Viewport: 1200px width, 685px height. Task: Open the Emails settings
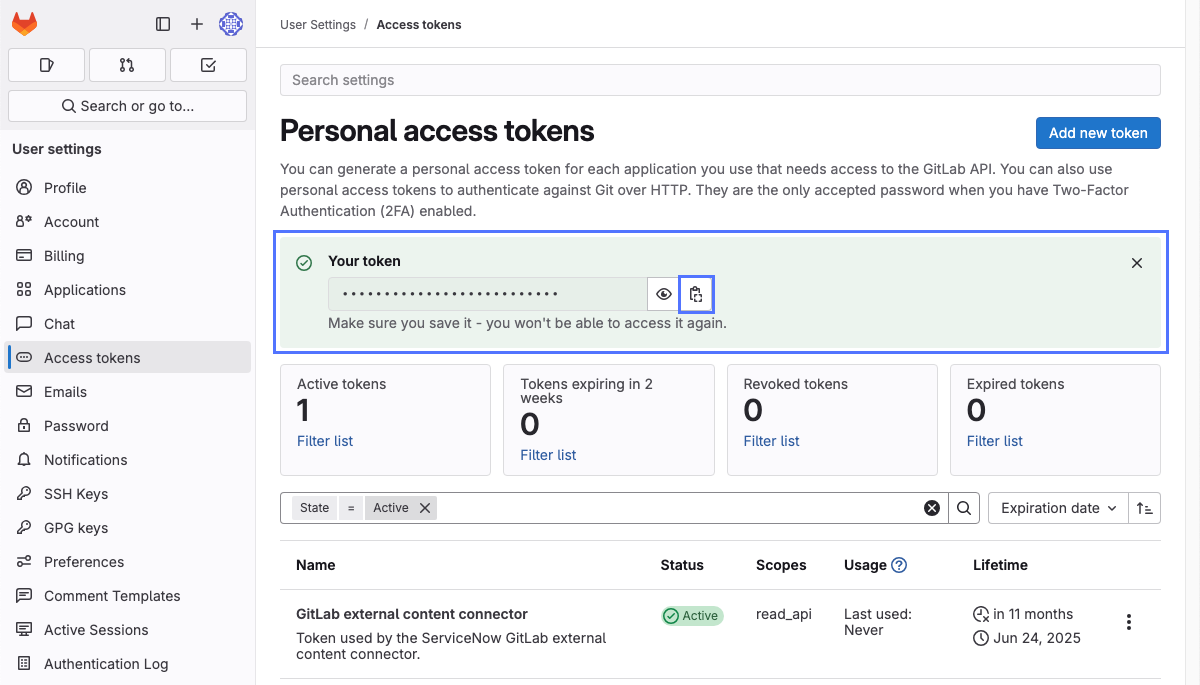tap(128, 392)
